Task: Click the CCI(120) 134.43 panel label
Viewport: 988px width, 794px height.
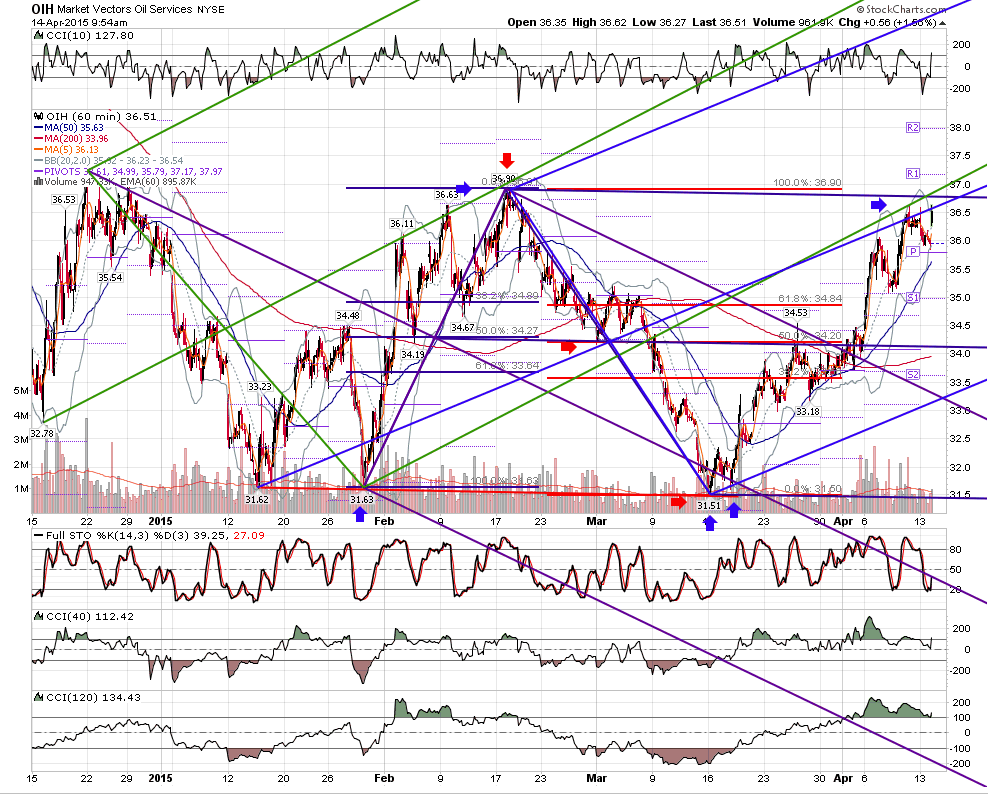Action: tap(91, 698)
